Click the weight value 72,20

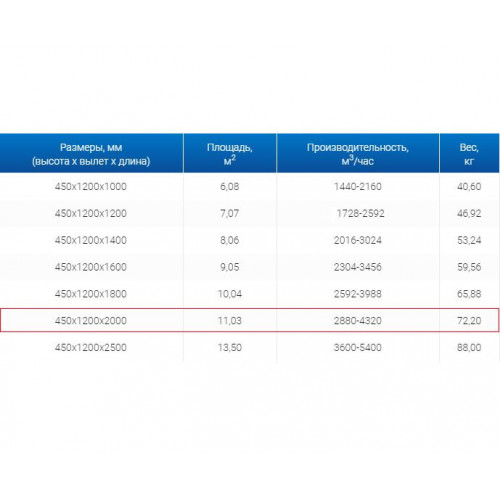[469, 321]
